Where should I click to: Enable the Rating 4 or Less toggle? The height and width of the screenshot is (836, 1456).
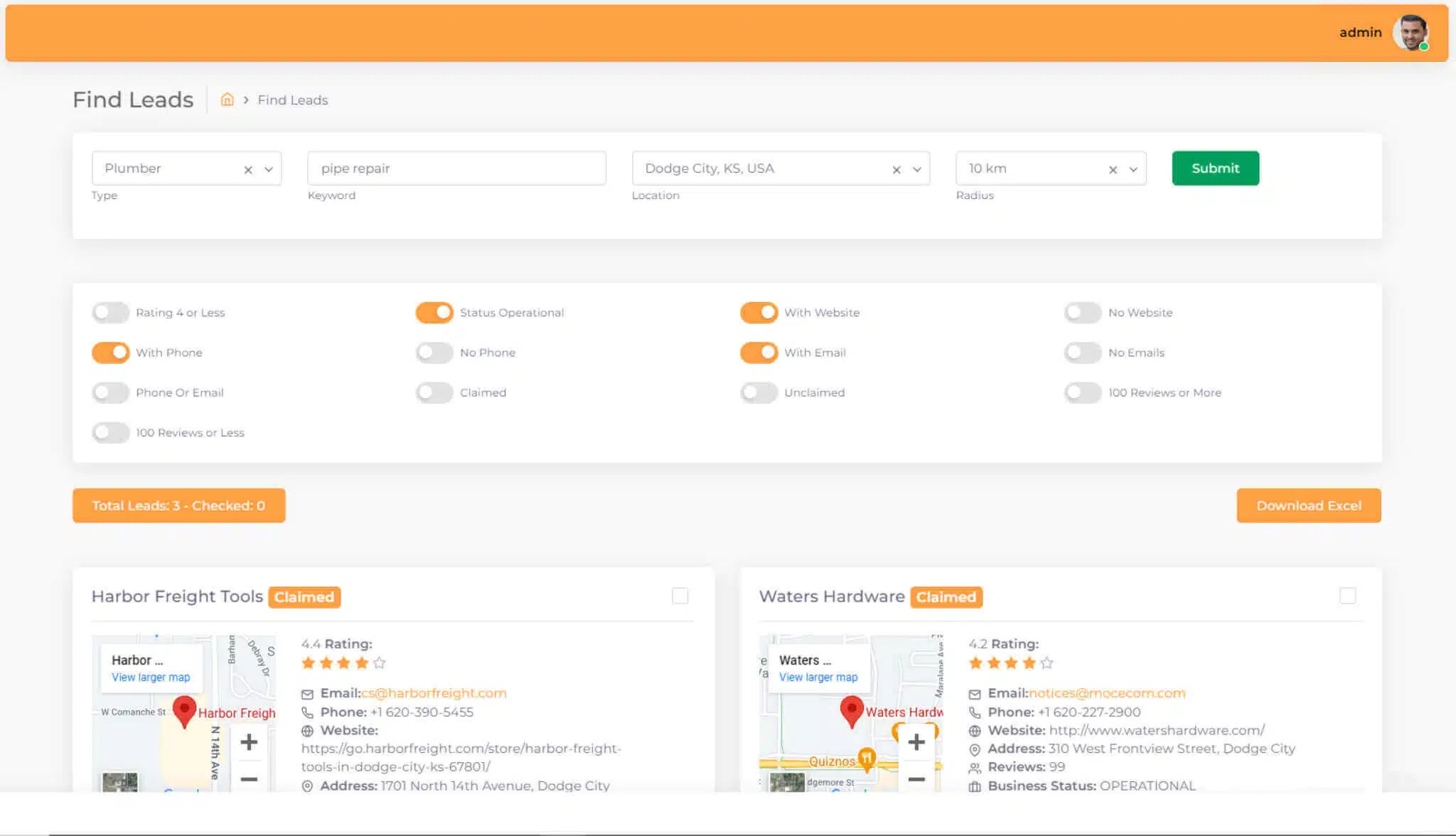pyautogui.click(x=110, y=312)
